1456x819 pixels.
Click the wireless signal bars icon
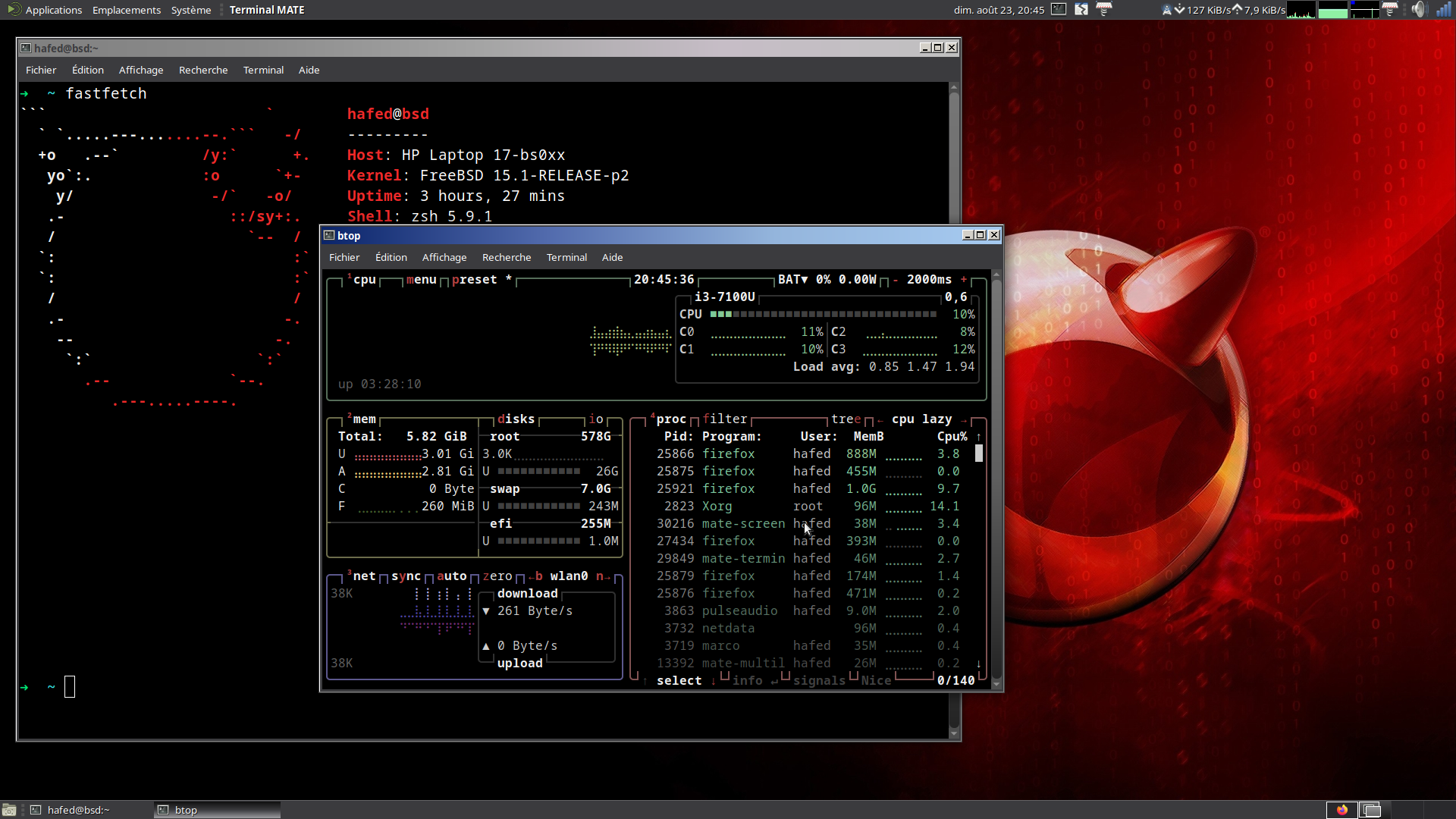(1444, 10)
